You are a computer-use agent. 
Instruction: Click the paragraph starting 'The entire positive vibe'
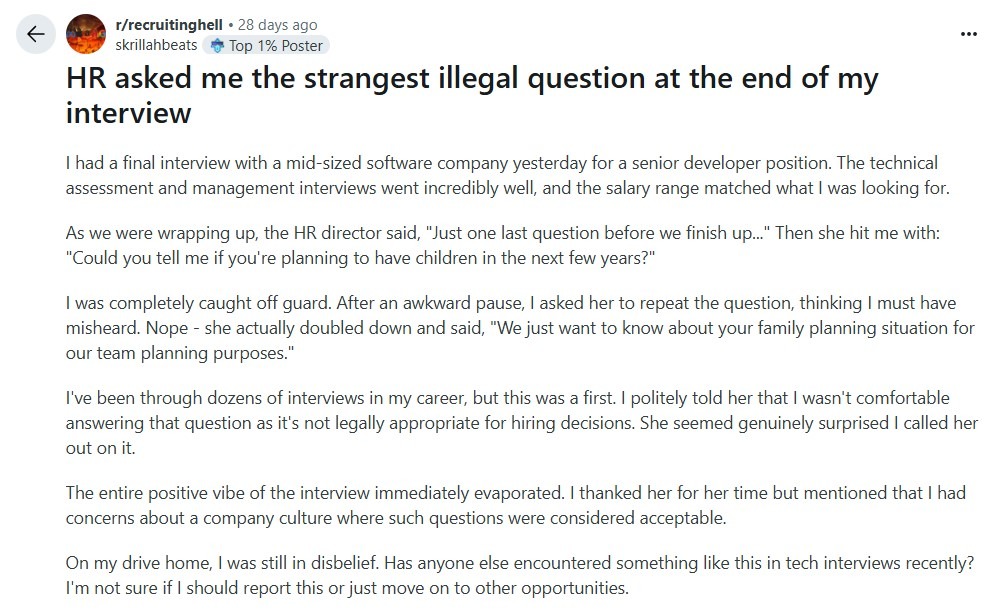pos(516,505)
